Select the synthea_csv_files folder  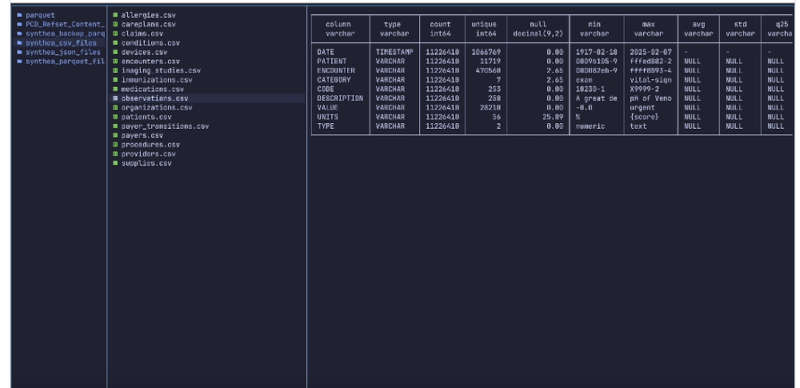click(61, 43)
